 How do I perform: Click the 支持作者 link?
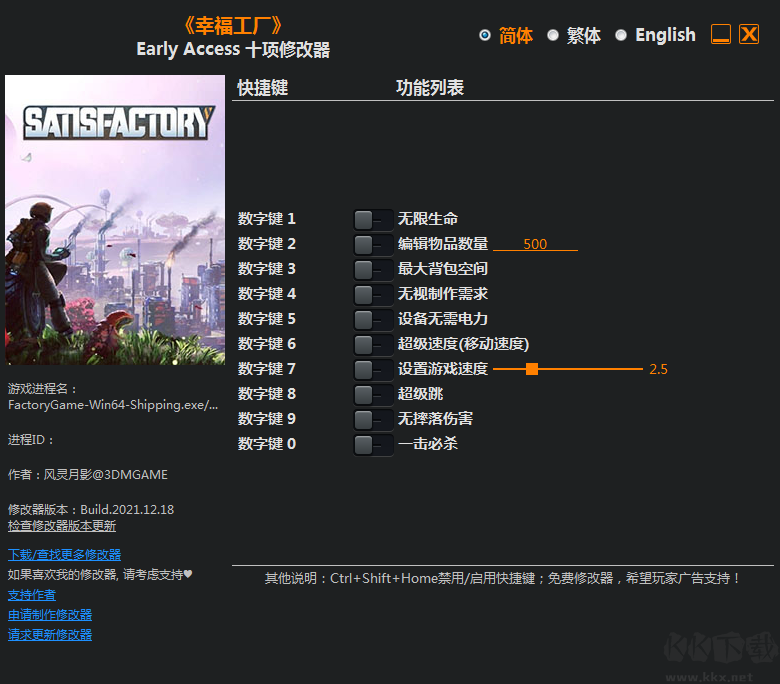click(32, 595)
